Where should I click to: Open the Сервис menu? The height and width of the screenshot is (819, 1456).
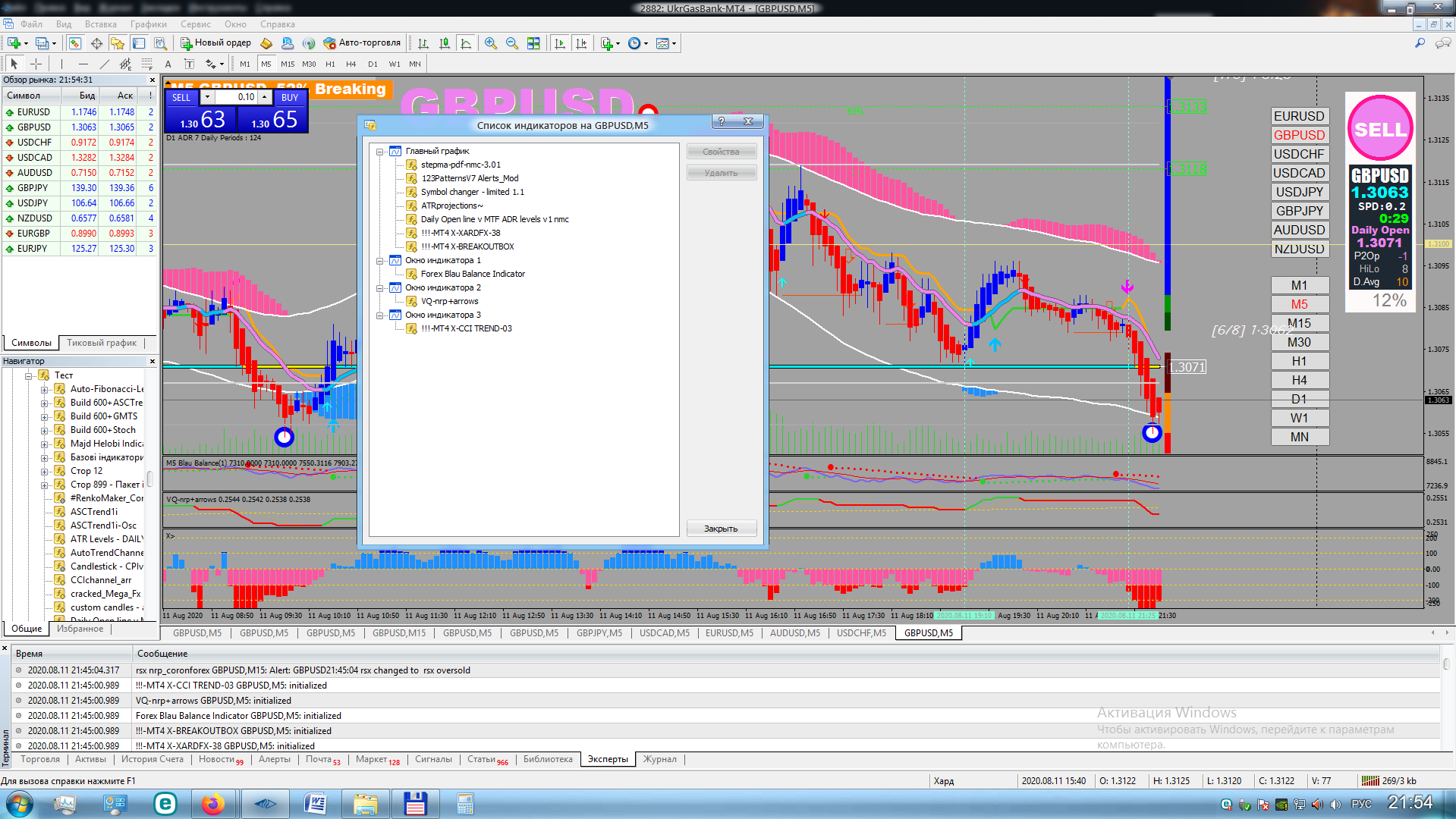click(x=195, y=24)
